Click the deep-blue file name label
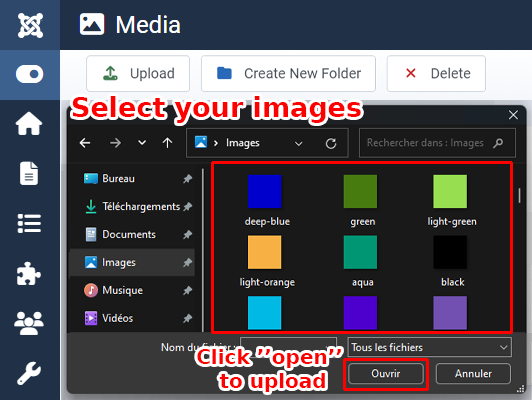This screenshot has height=400, width=532. tap(267, 221)
